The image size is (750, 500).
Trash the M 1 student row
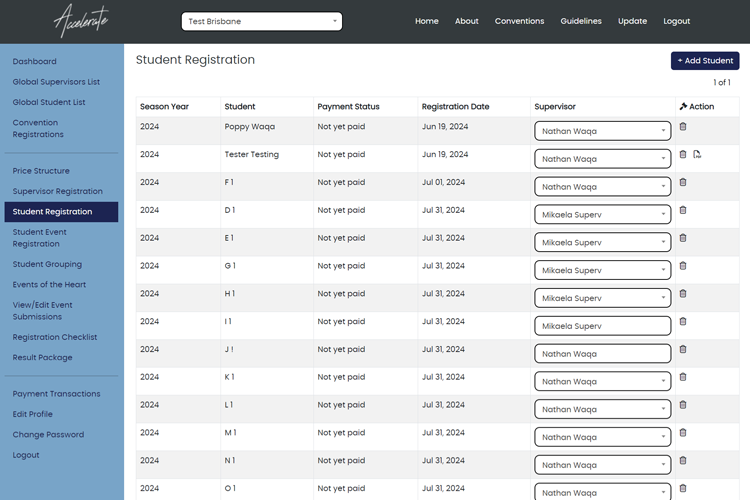click(x=683, y=433)
